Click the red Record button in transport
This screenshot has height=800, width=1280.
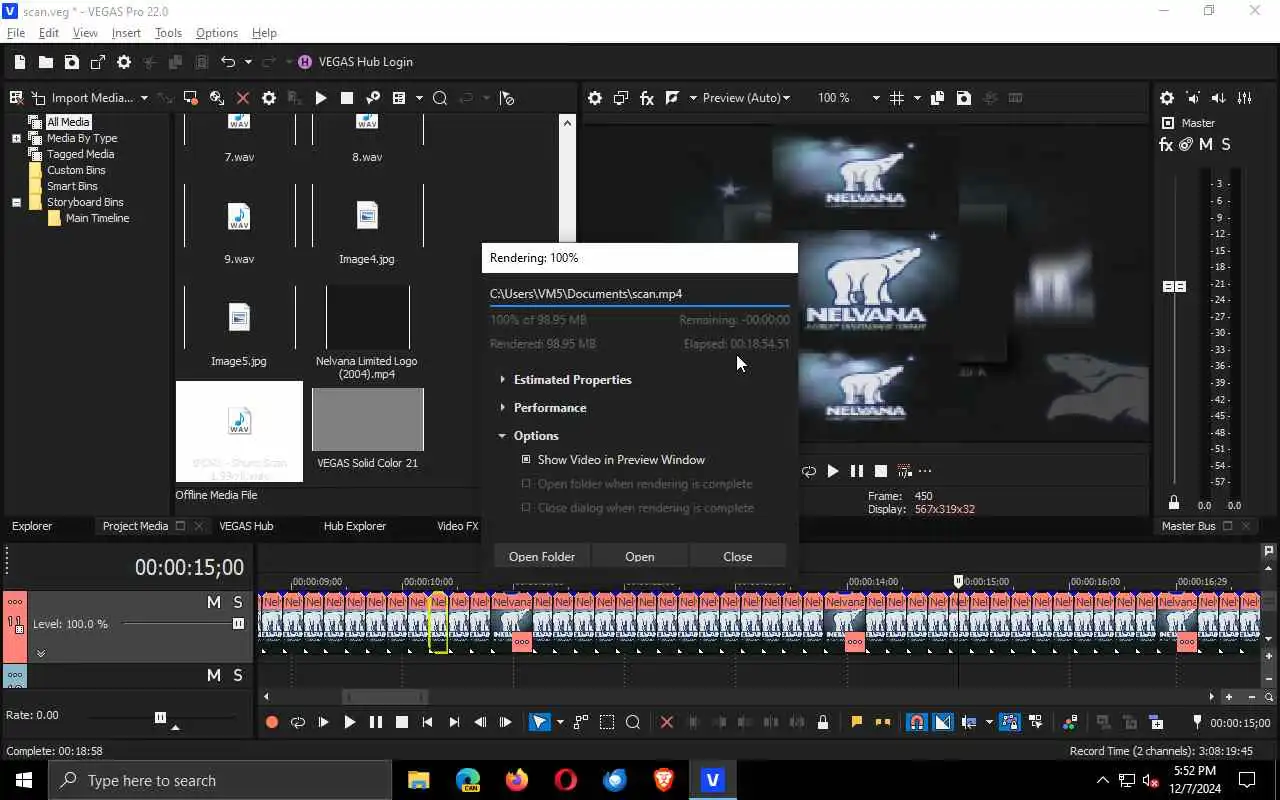tap(272, 722)
